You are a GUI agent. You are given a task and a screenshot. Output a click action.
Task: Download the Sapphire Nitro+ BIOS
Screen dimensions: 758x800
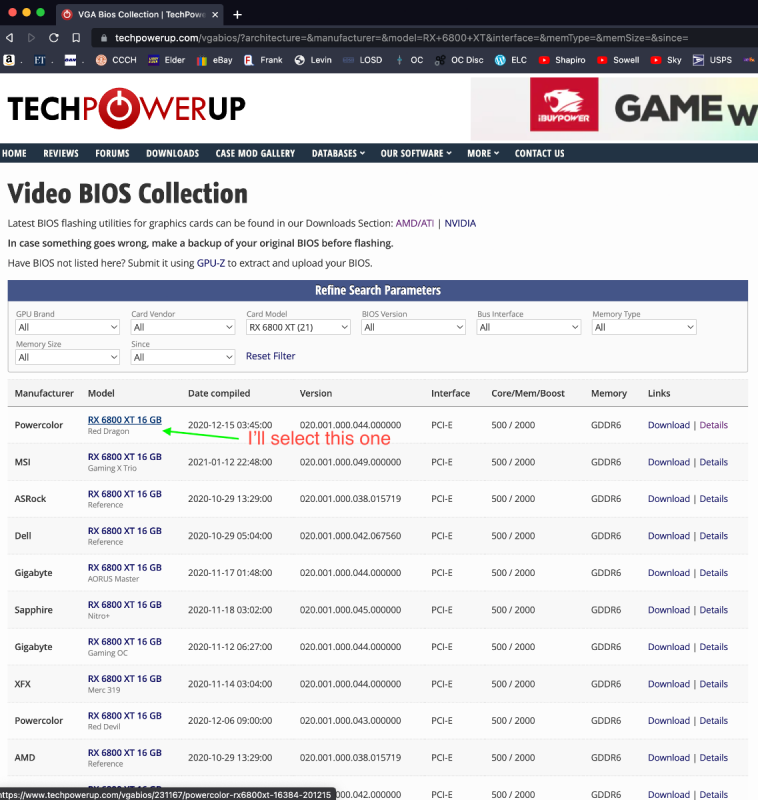pyautogui.click(x=668, y=610)
